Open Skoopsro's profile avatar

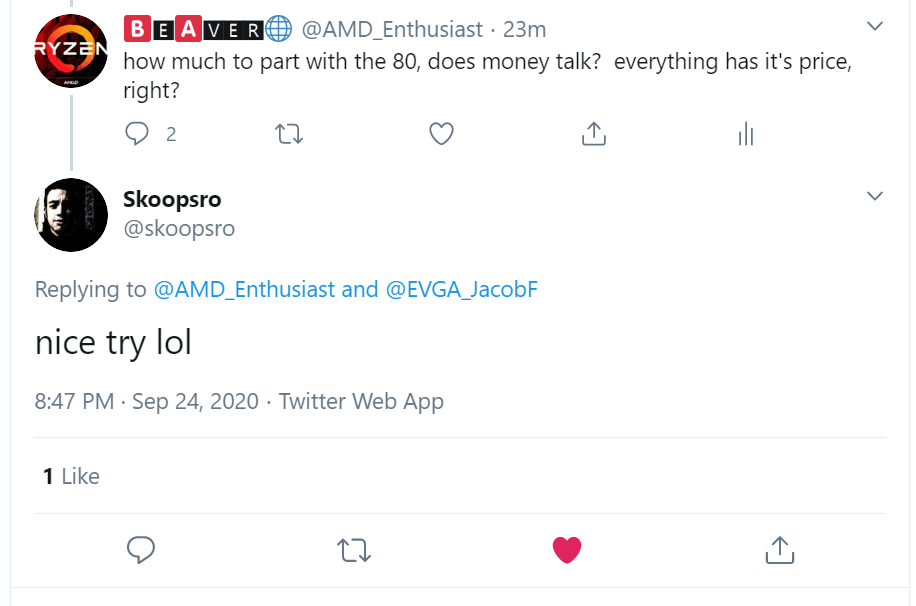71,215
